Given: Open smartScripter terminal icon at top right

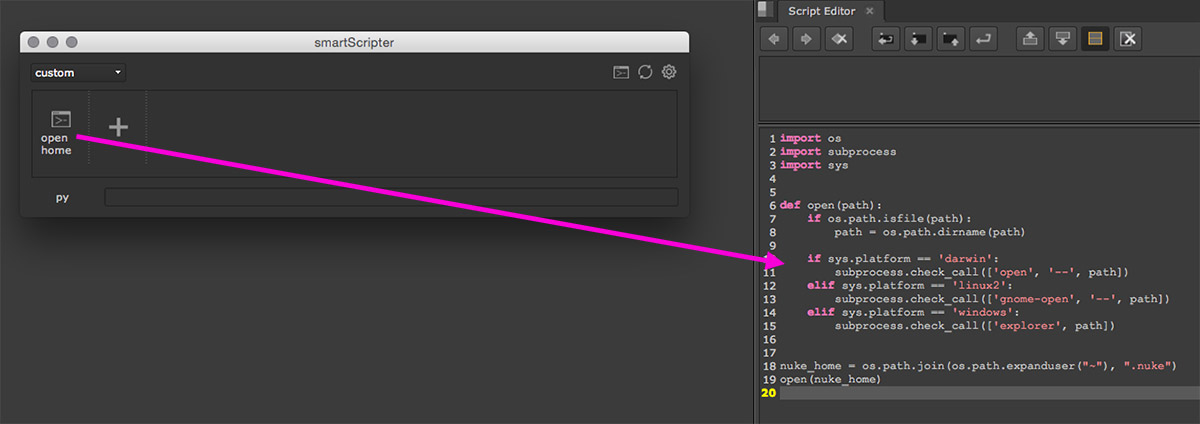Looking at the screenshot, I should (621, 72).
